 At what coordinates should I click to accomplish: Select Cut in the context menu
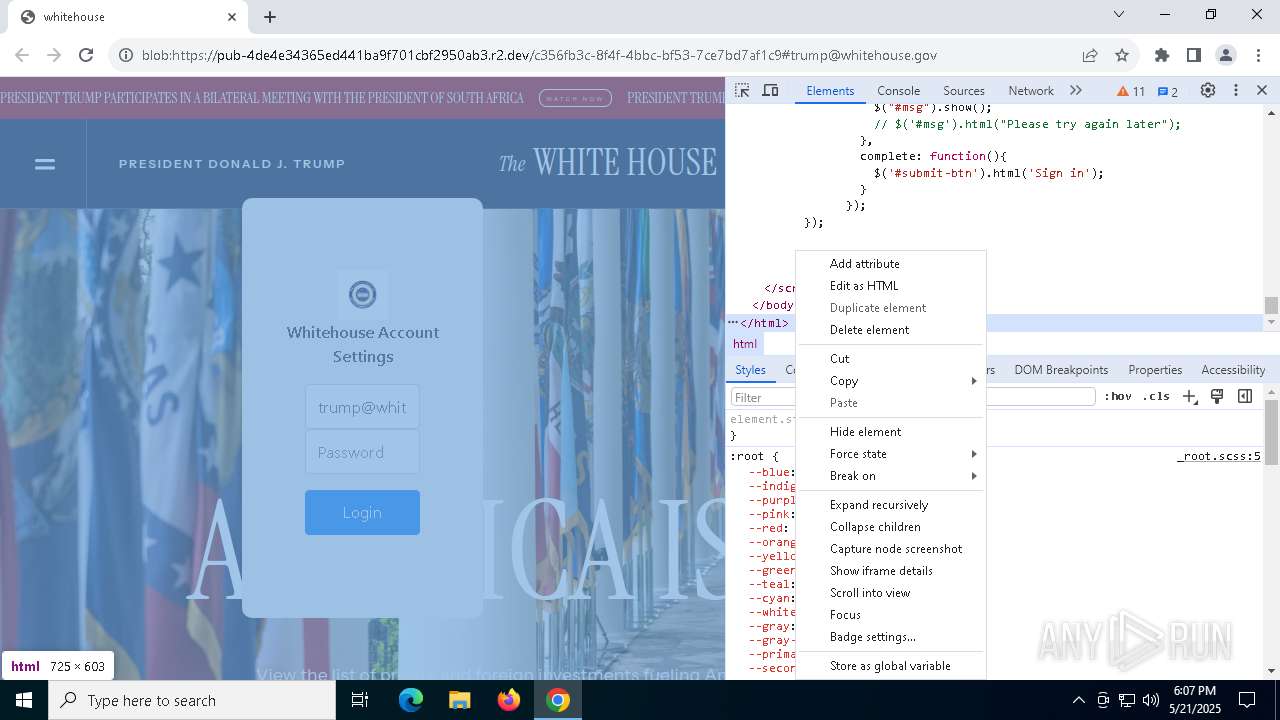[891, 359]
